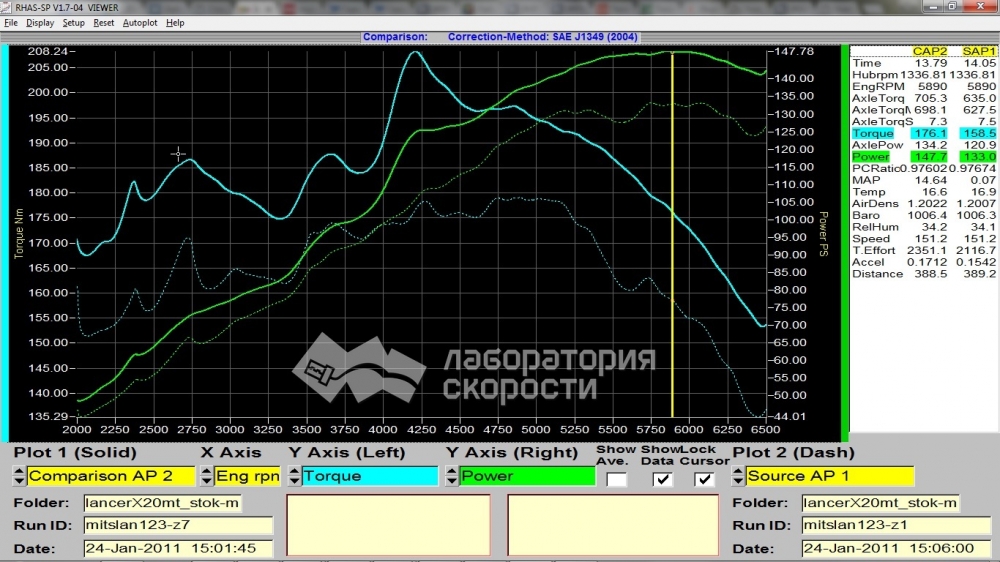Click the Correction-Method SAE J1349 text
The image size is (1000, 562).
point(542,37)
